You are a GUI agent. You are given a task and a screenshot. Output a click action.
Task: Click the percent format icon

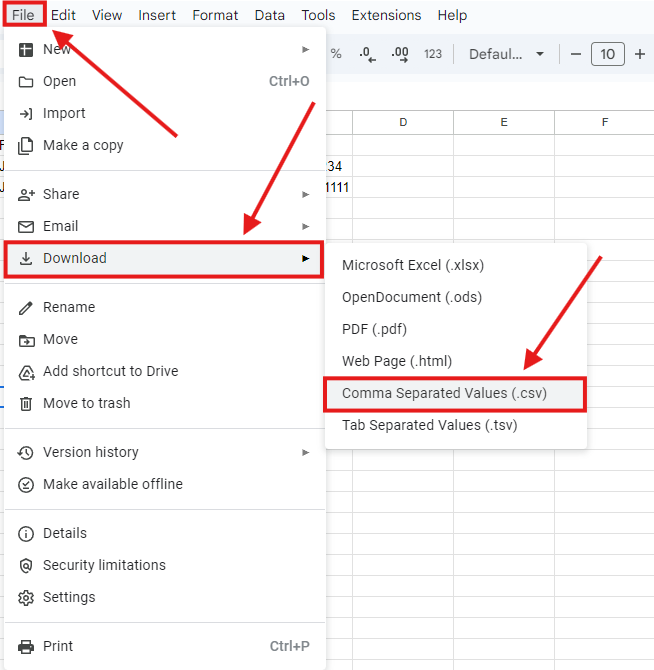(336, 54)
